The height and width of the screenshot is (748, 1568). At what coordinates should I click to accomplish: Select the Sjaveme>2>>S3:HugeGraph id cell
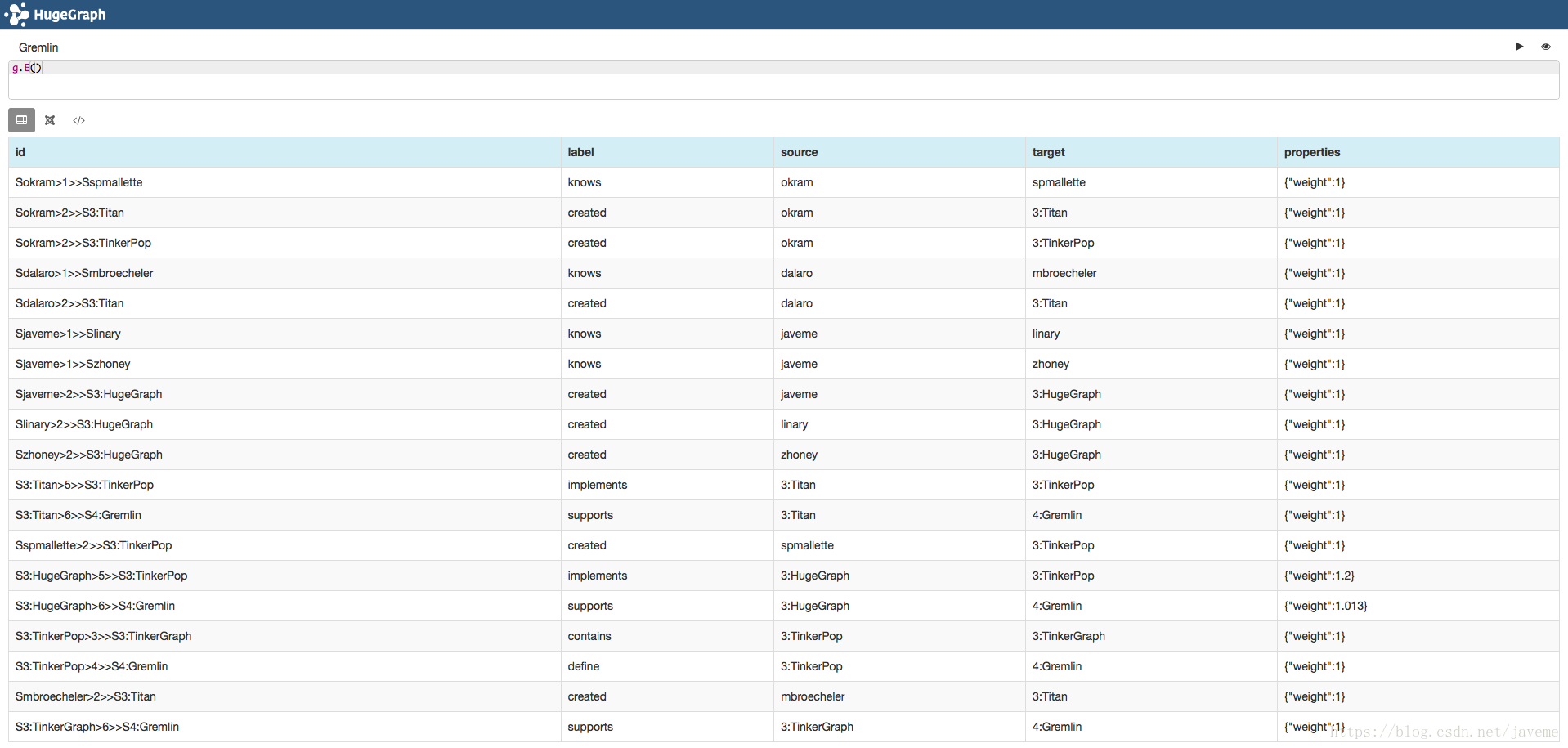[284, 394]
